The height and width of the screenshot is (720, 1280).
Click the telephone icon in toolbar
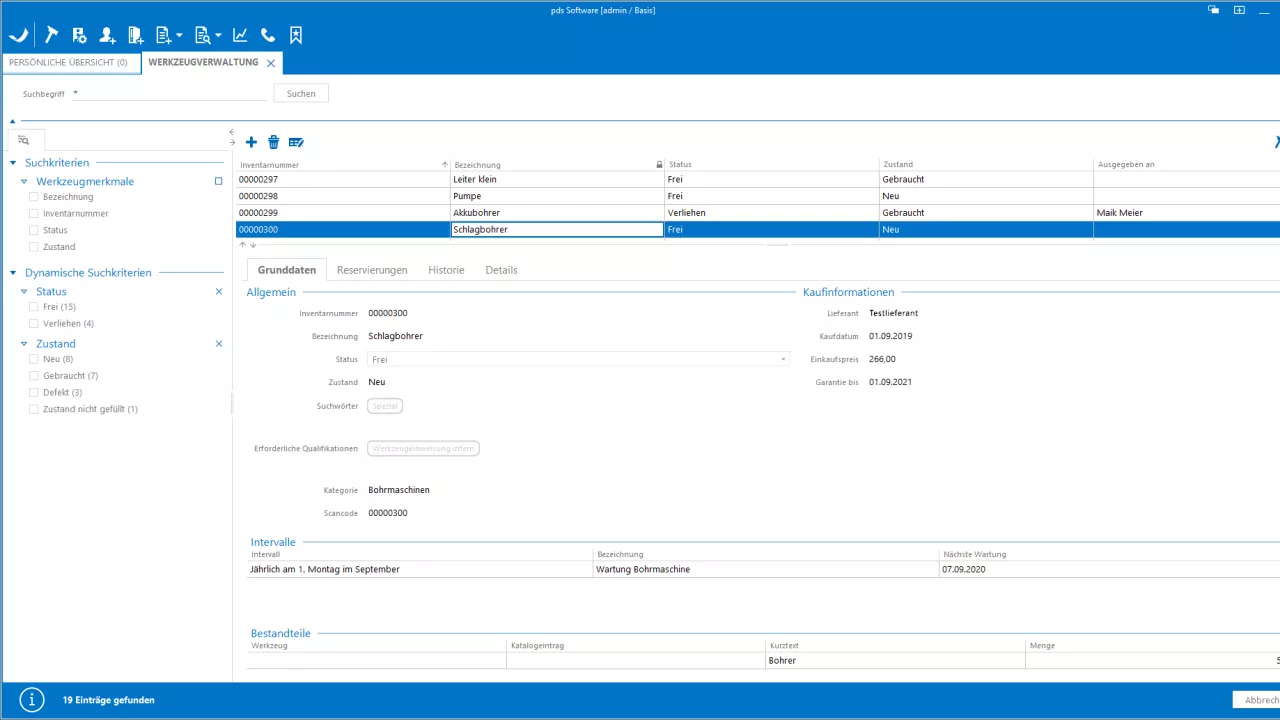point(268,35)
